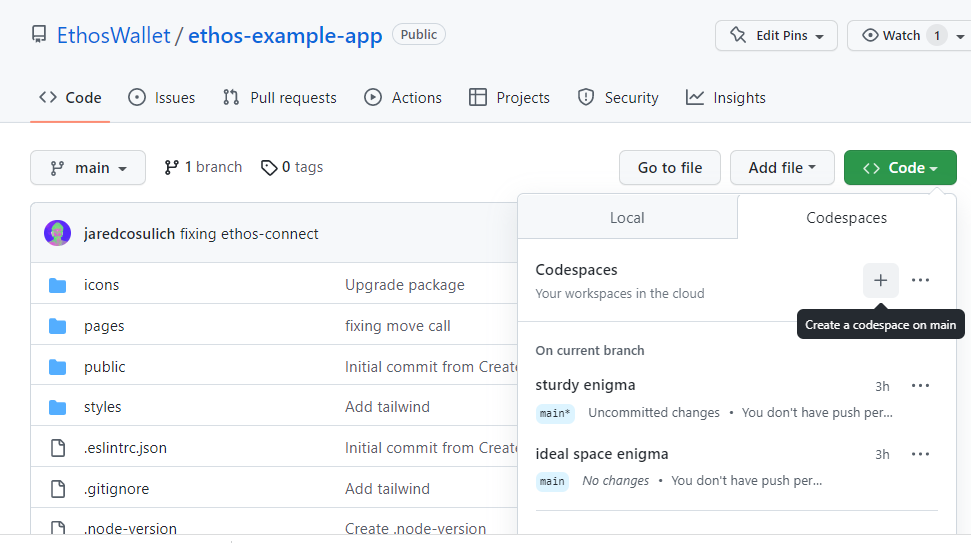Click the main* branch label badge
The height and width of the screenshot is (543, 971).
point(555,413)
